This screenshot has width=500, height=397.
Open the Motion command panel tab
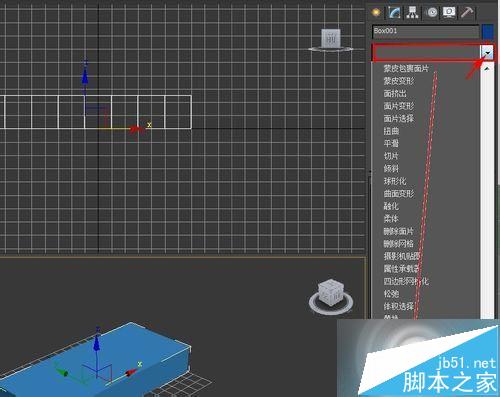(432, 12)
